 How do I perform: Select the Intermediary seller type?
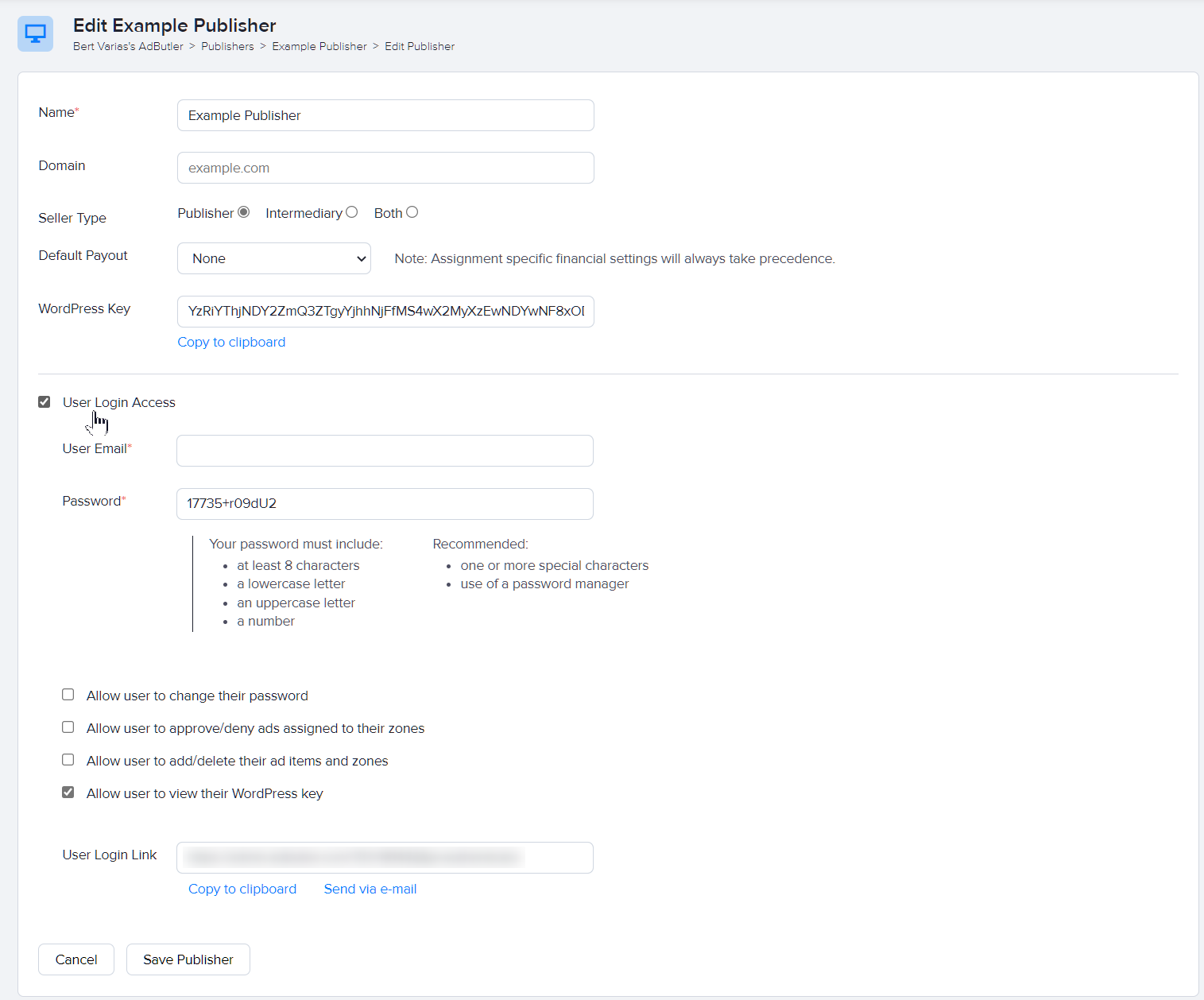pyautogui.click(x=351, y=211)
